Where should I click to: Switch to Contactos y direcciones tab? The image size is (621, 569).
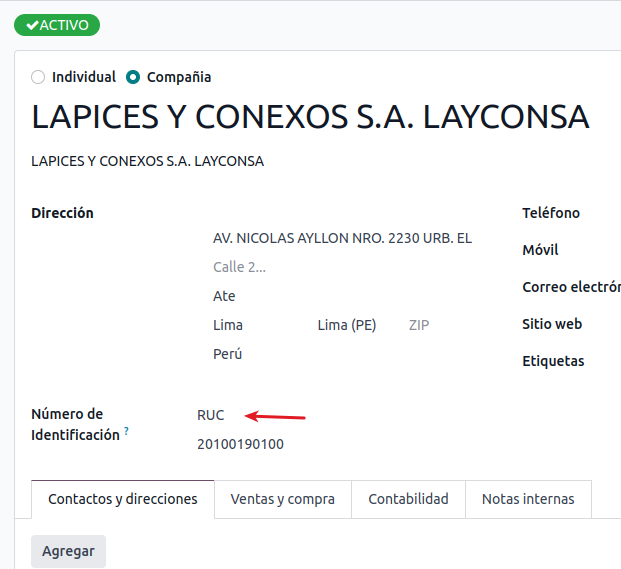(x=123, y=499)
